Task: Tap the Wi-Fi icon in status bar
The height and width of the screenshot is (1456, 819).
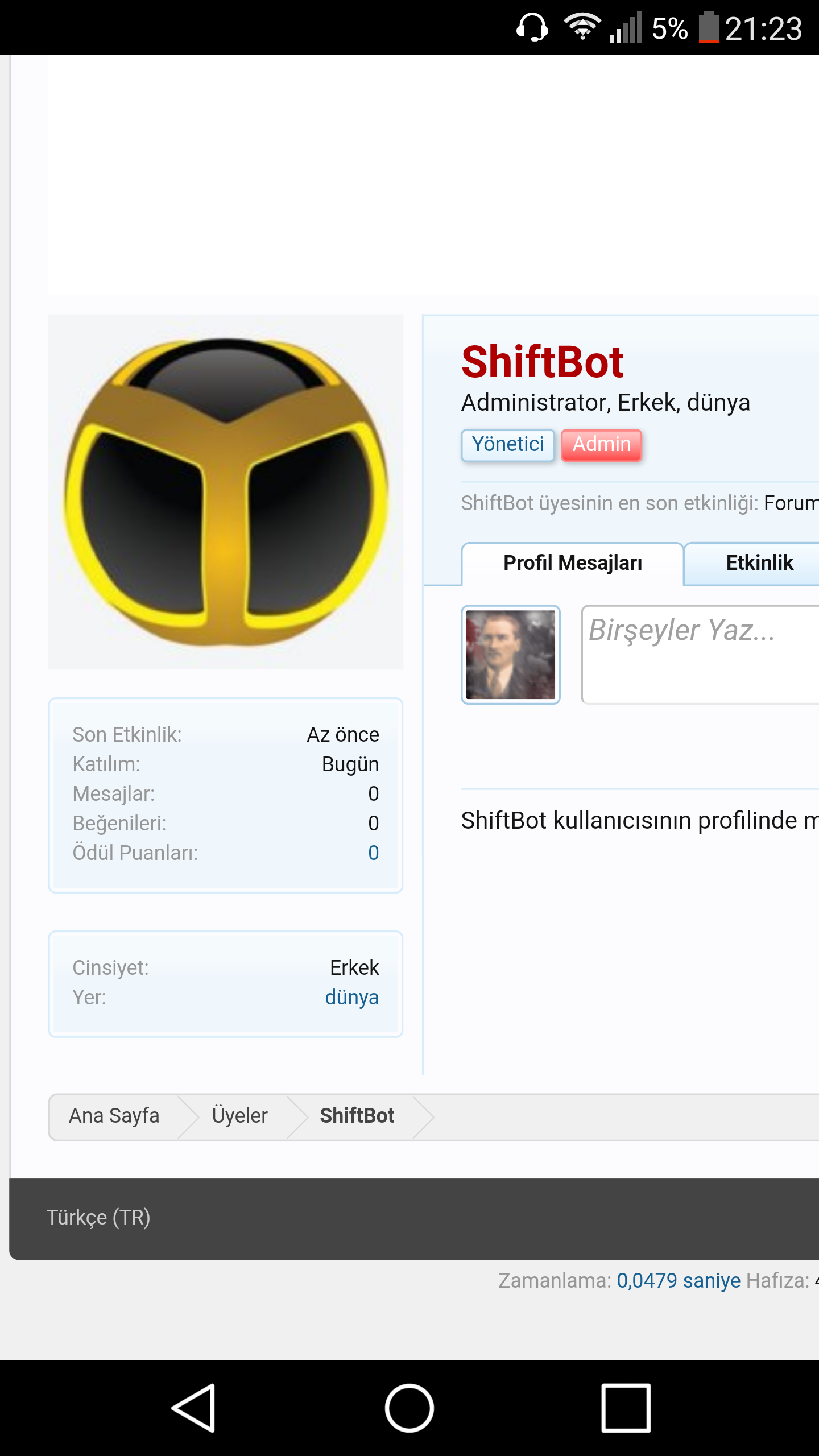Action: coord(581,27)
